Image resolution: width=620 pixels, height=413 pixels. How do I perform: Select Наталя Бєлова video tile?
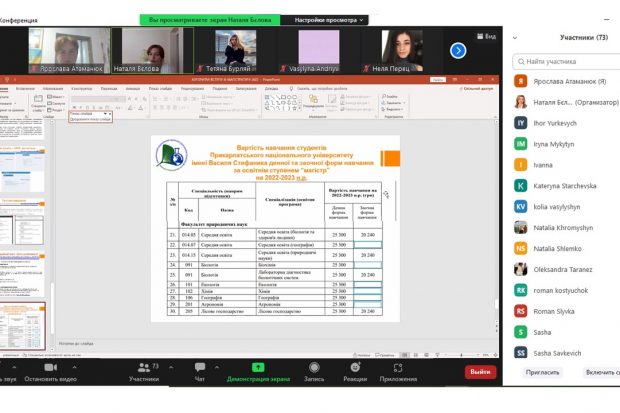click(153, 50)
